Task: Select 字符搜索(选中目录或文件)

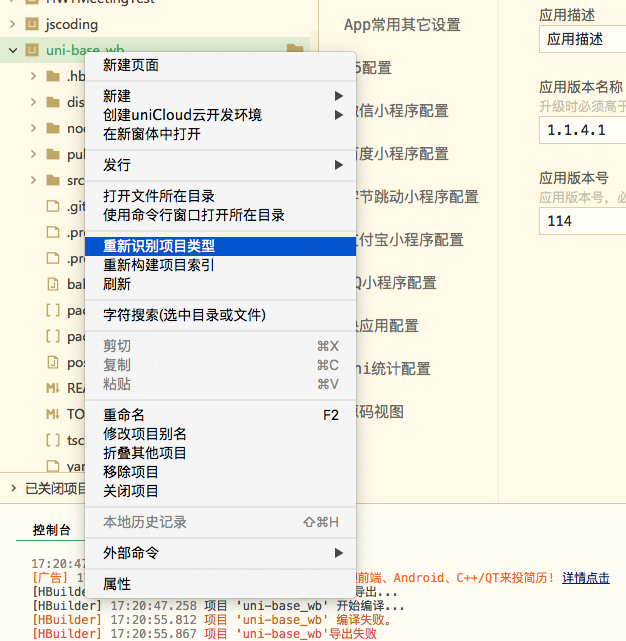Action: [220, 315]
